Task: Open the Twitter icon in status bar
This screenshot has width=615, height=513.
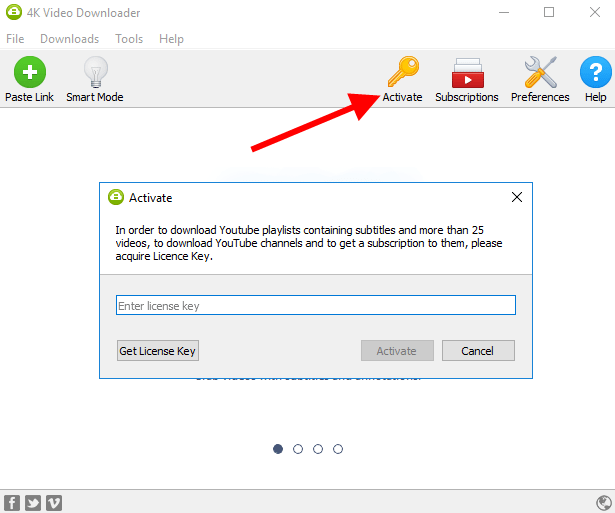Action: 33,503
